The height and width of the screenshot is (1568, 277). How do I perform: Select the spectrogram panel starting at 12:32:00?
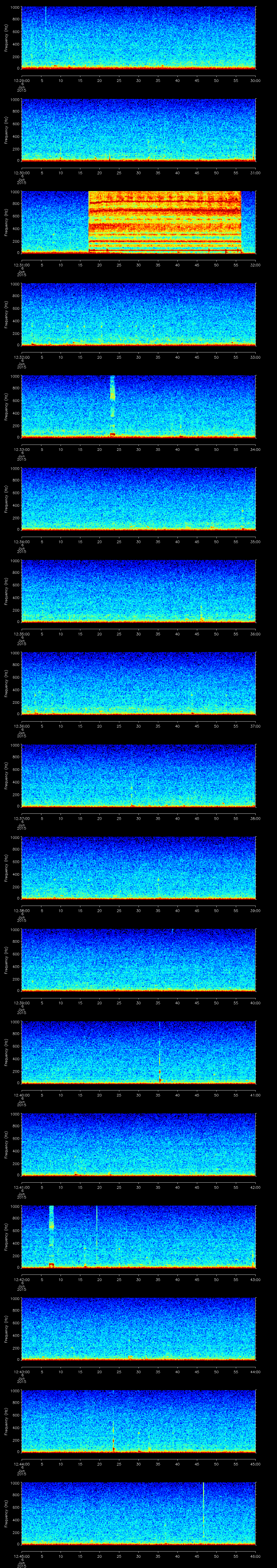(138, 314)
